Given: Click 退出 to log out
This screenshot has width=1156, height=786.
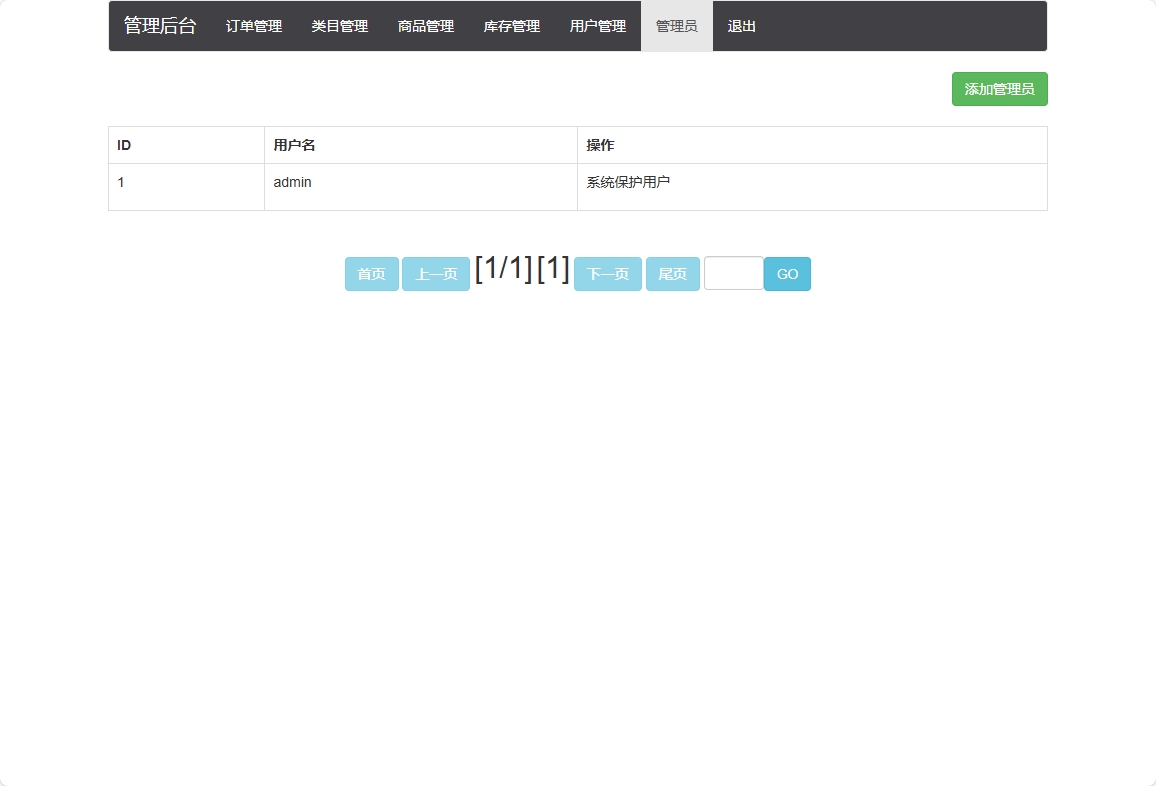Looking at the screenshot, I should pos(740,26).
